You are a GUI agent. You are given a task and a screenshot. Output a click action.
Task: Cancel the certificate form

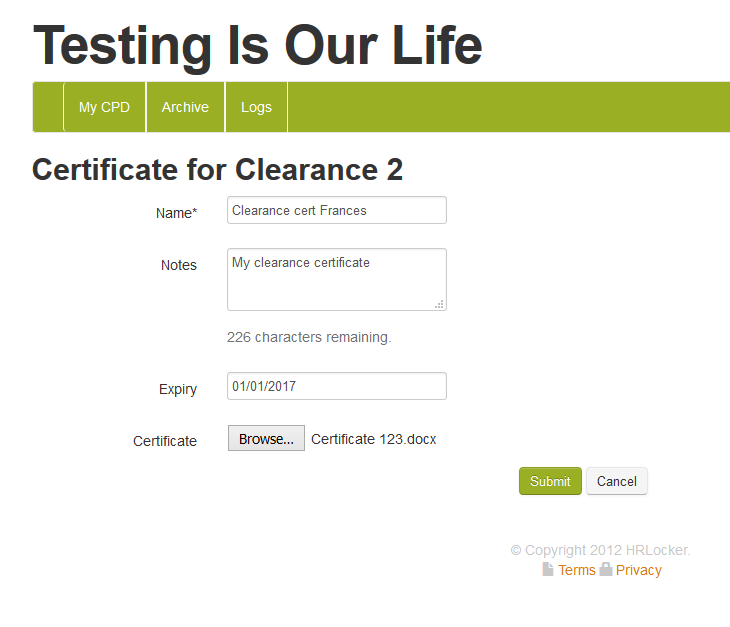617,481
